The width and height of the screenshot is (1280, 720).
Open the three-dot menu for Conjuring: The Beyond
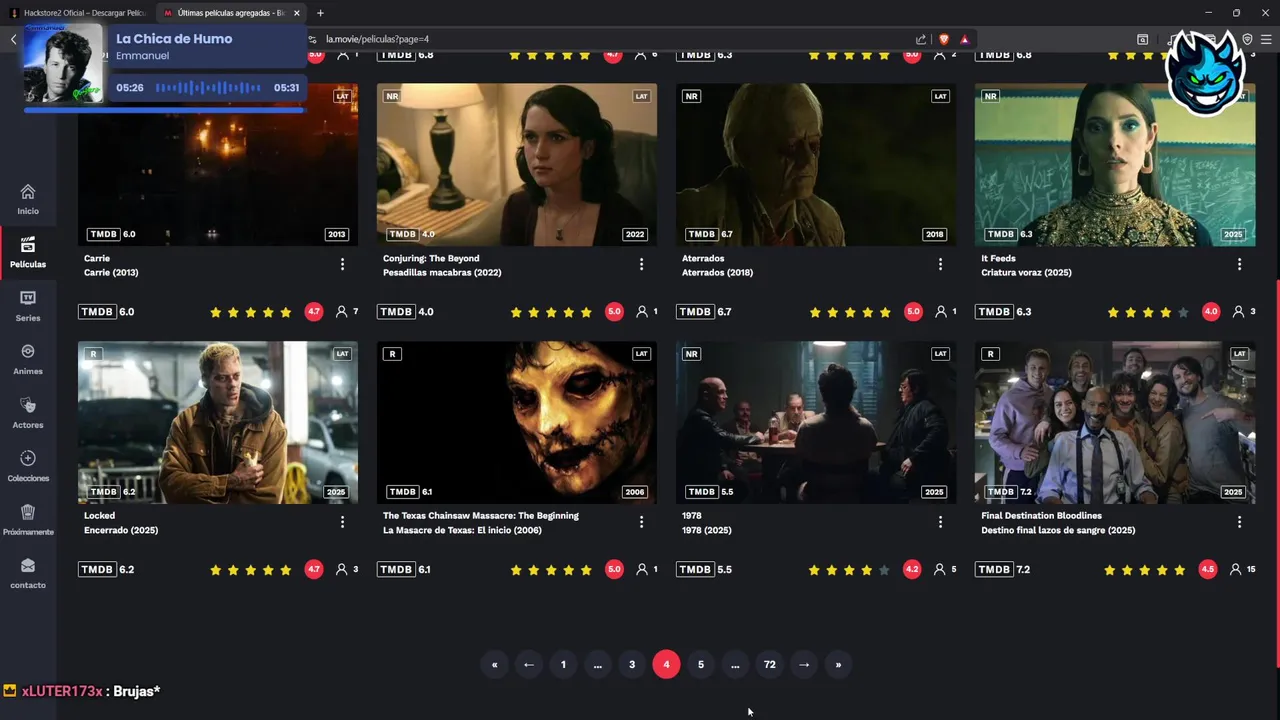[x=641, y=264]
